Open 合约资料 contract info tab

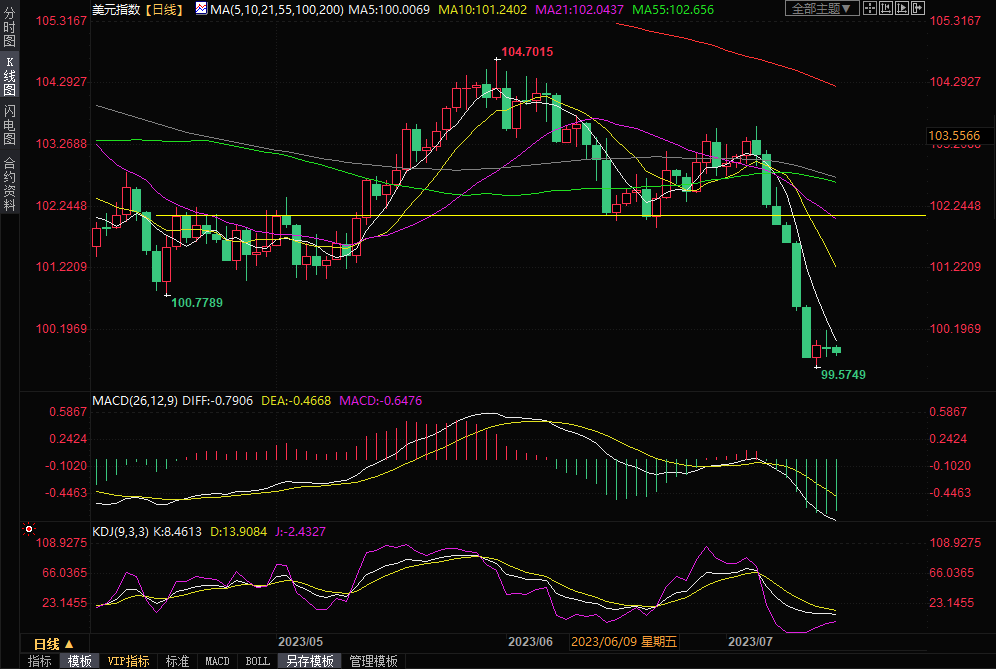(9, 183)
